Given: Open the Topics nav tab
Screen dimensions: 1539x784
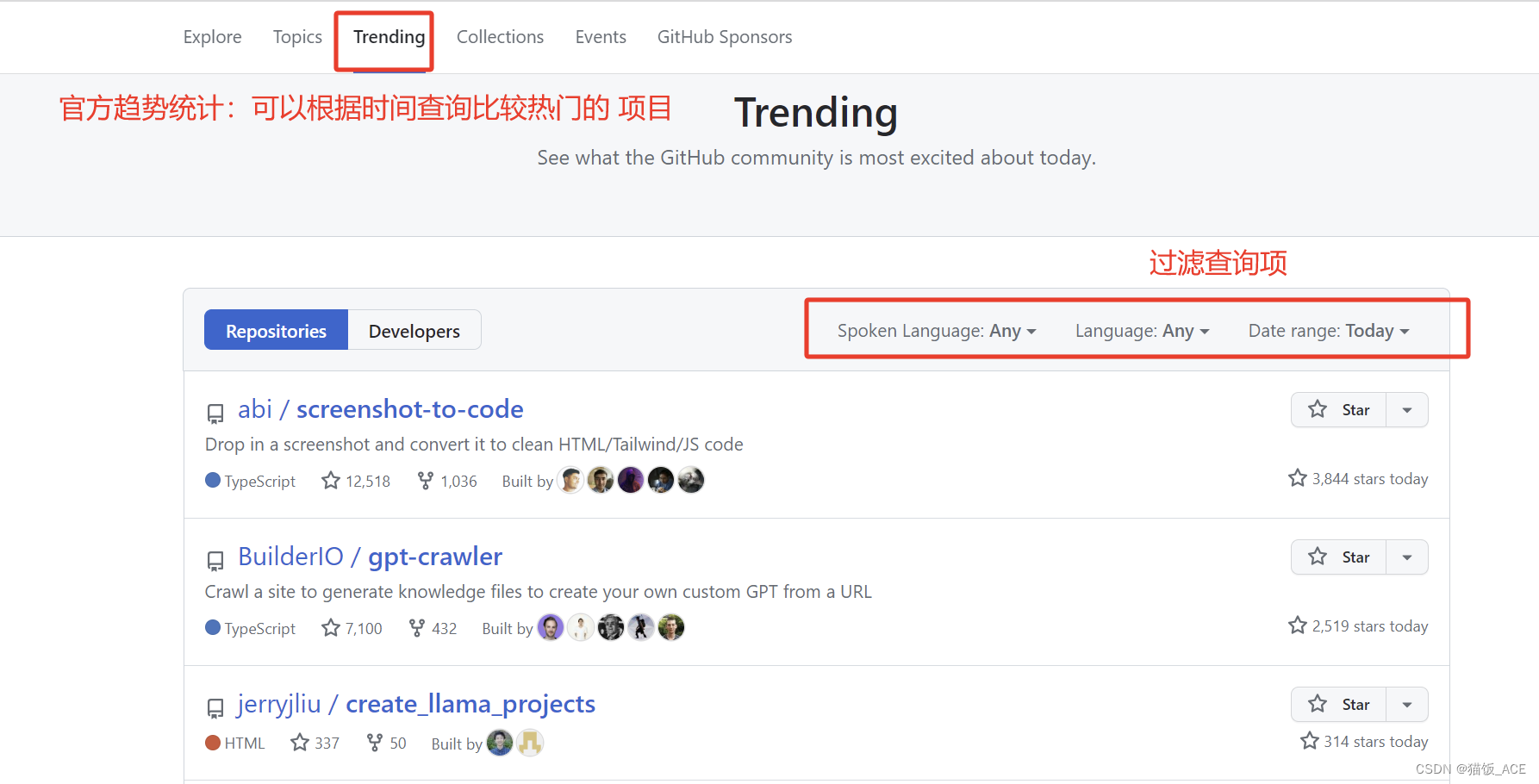Looking at the screenshot, I should coord(297,37).
